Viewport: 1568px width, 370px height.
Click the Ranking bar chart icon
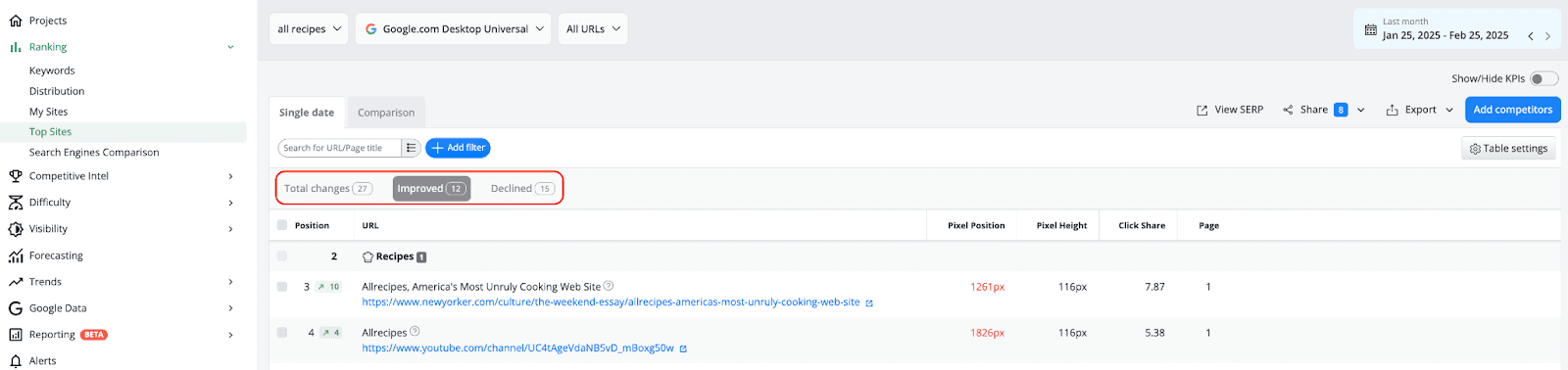click(x=16, y=47)
